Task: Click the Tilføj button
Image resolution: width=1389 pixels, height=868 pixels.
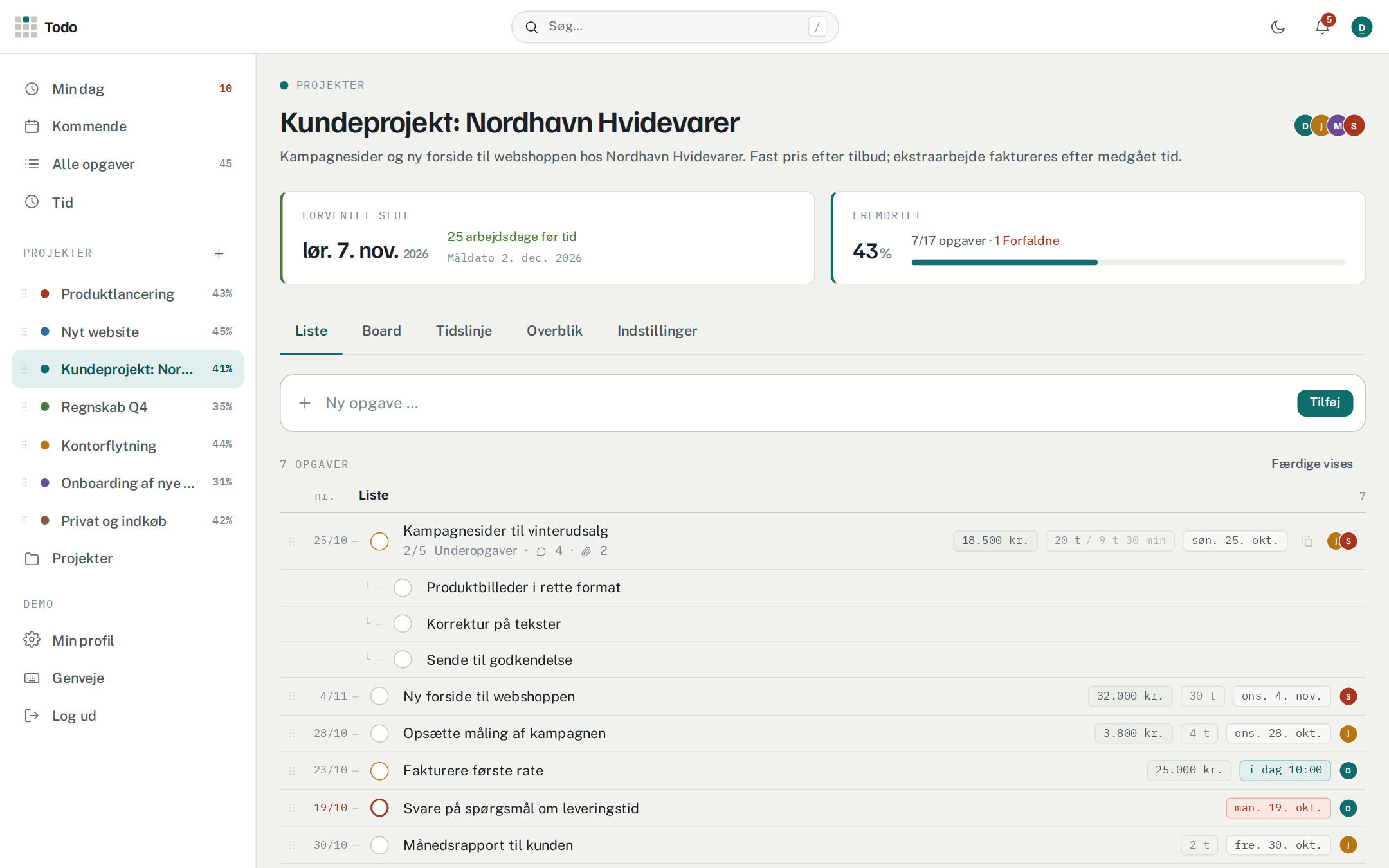Action: pyautogui.click(x=1325, y=402)
